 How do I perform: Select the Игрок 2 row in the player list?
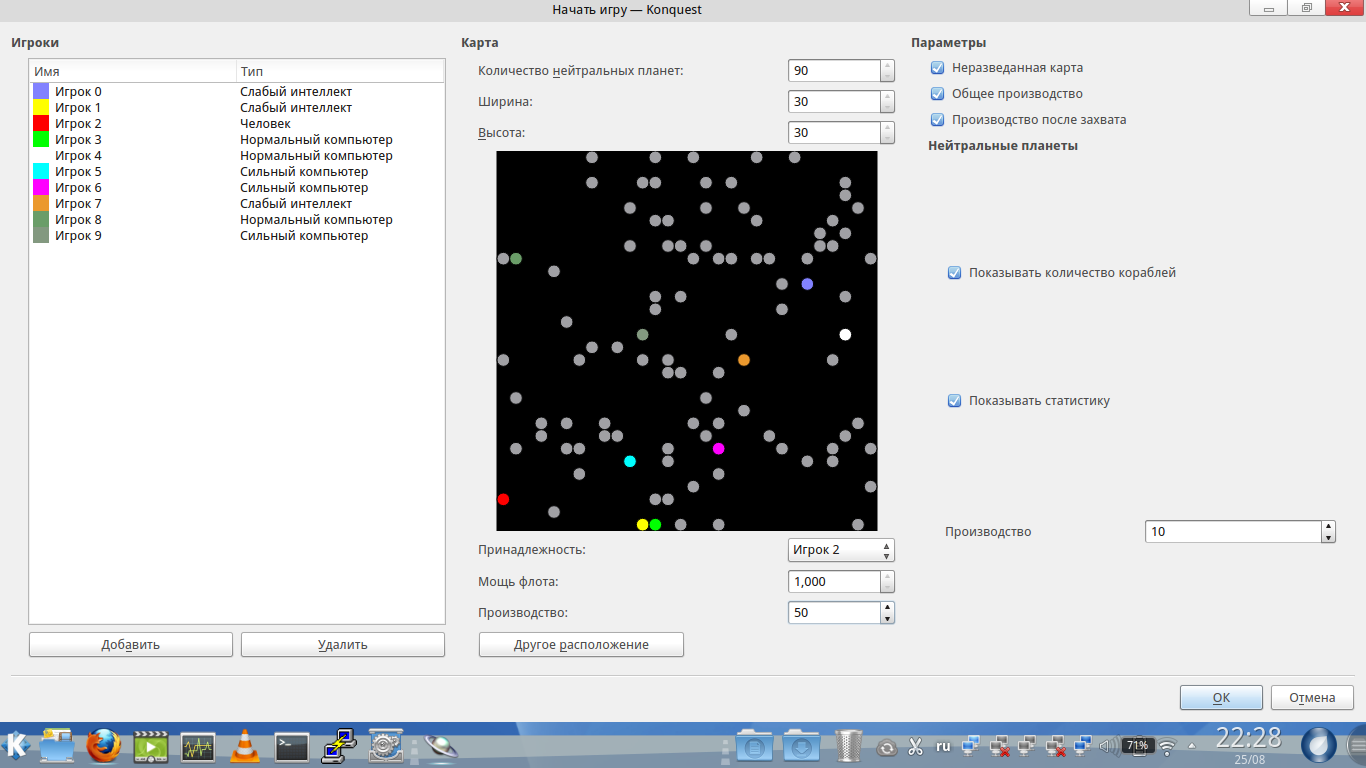[x=237, y=123]
